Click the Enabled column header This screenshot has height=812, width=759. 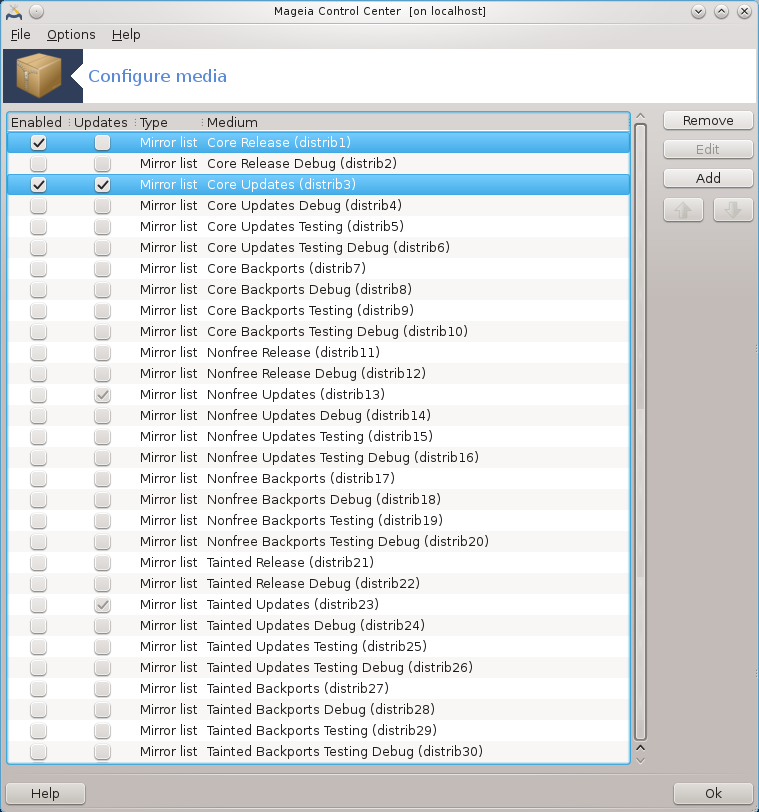(36, 122)
